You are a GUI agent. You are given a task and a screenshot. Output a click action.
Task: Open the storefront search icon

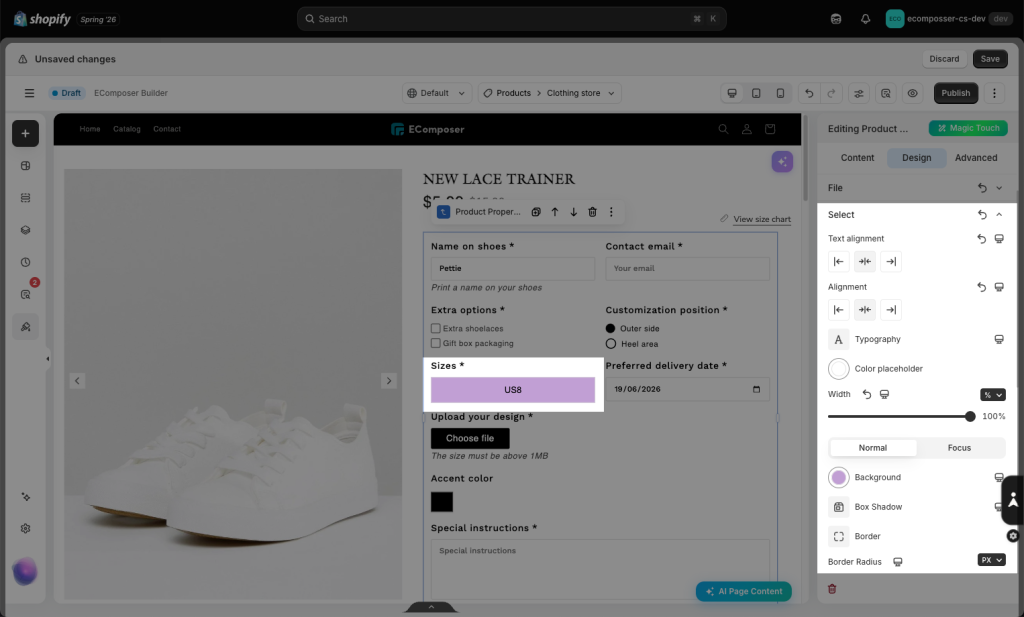coord(723,129)
